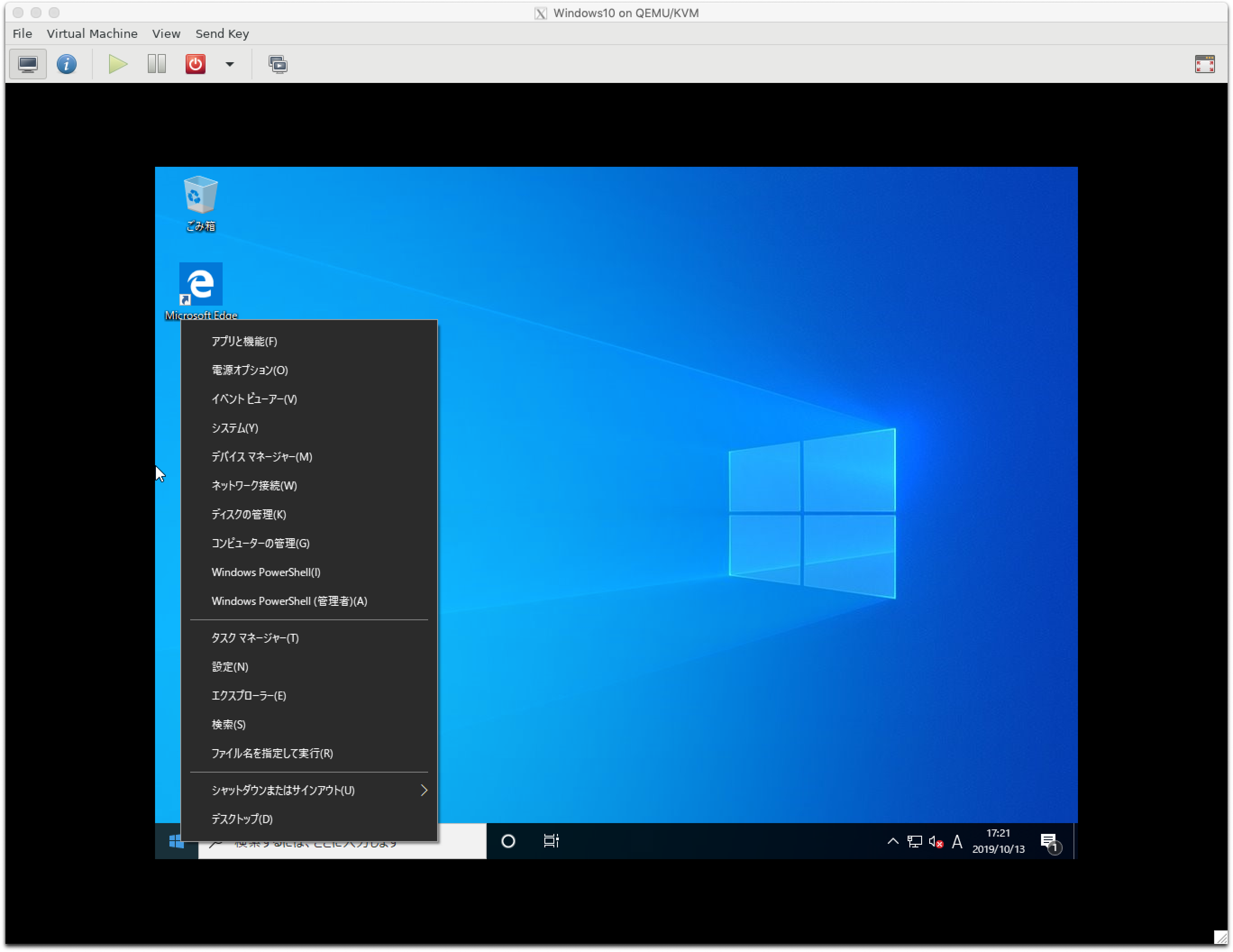Select ネットワーク接続(W)
Screen dimensions: 1233x952
click(x=309, y=485)
